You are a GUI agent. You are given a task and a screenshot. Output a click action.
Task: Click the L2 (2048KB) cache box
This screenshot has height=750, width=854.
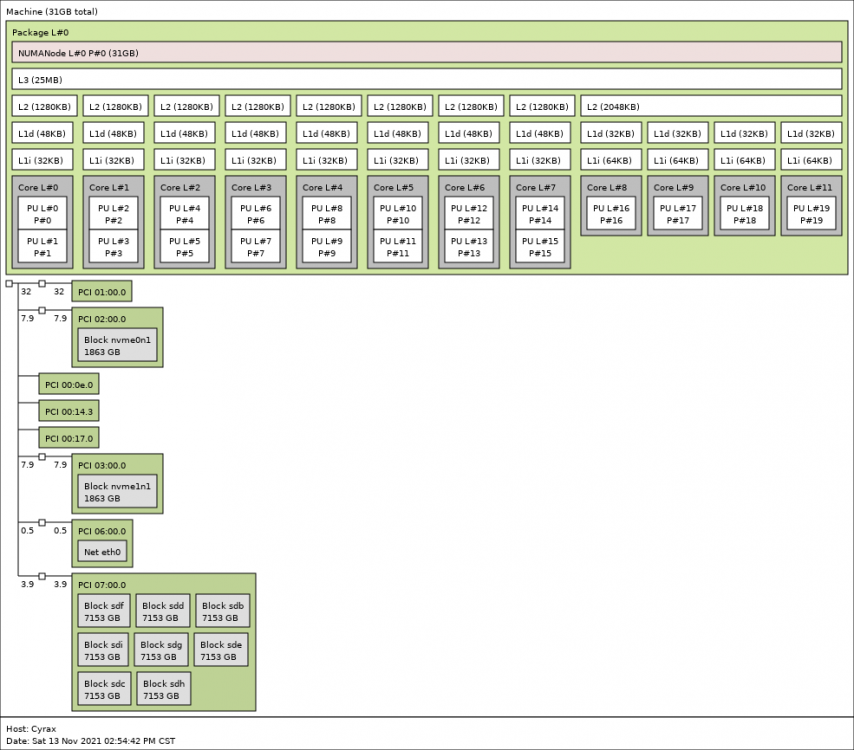click(x=711, y=106)
